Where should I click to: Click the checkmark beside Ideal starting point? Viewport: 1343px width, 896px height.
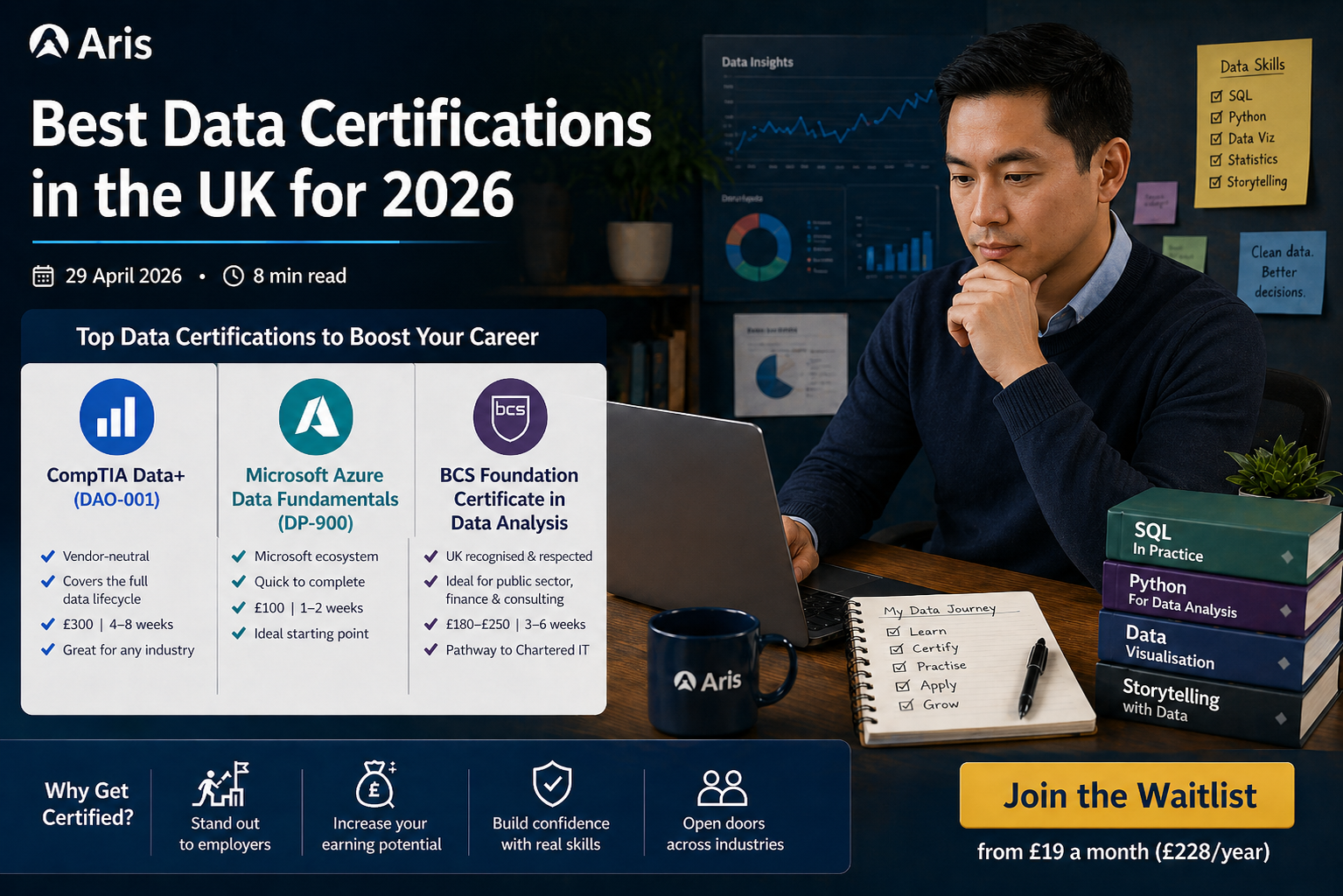[x=239, y=633]
